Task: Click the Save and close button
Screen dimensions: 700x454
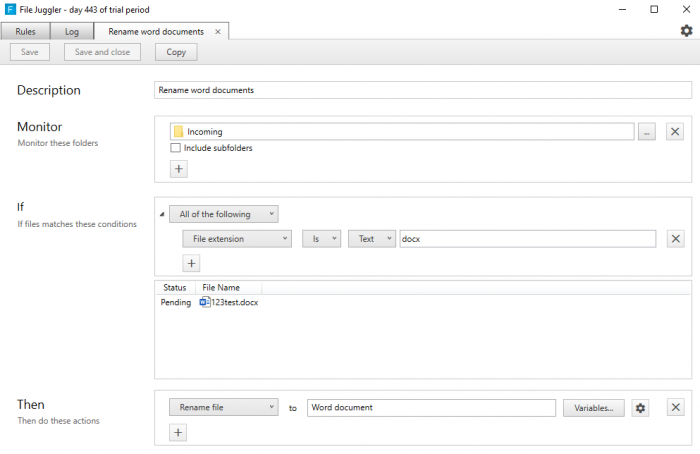Action: (x=102, y=52)
